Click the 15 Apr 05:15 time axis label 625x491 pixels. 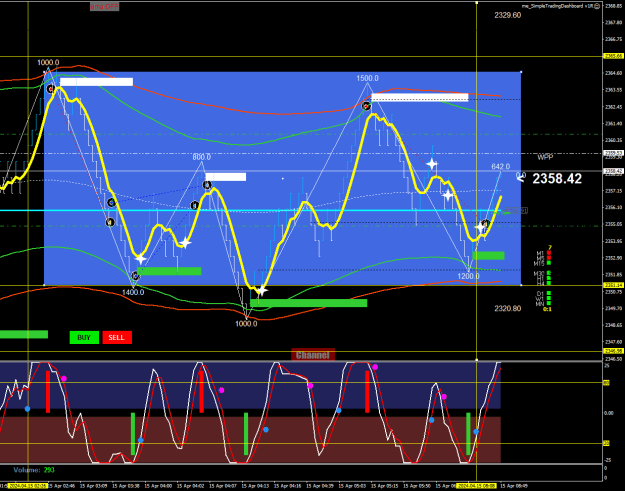click(384, 486)
